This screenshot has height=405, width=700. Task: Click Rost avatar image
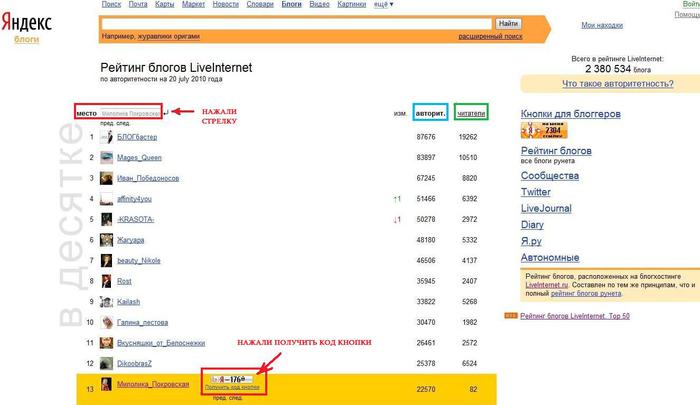coord(106,281)
